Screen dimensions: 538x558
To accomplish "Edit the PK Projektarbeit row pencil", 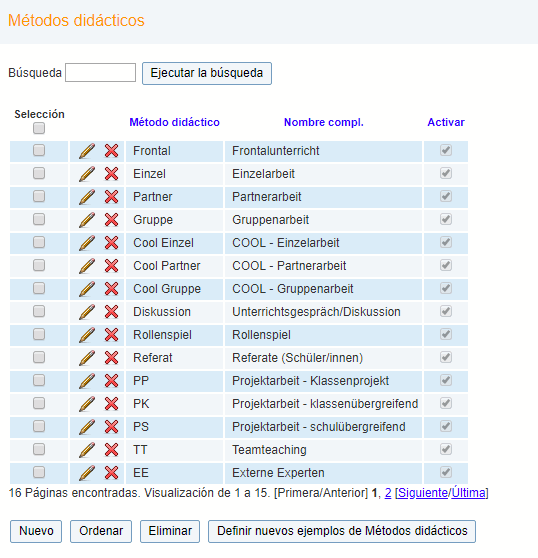I will click(x=87, y=404).
